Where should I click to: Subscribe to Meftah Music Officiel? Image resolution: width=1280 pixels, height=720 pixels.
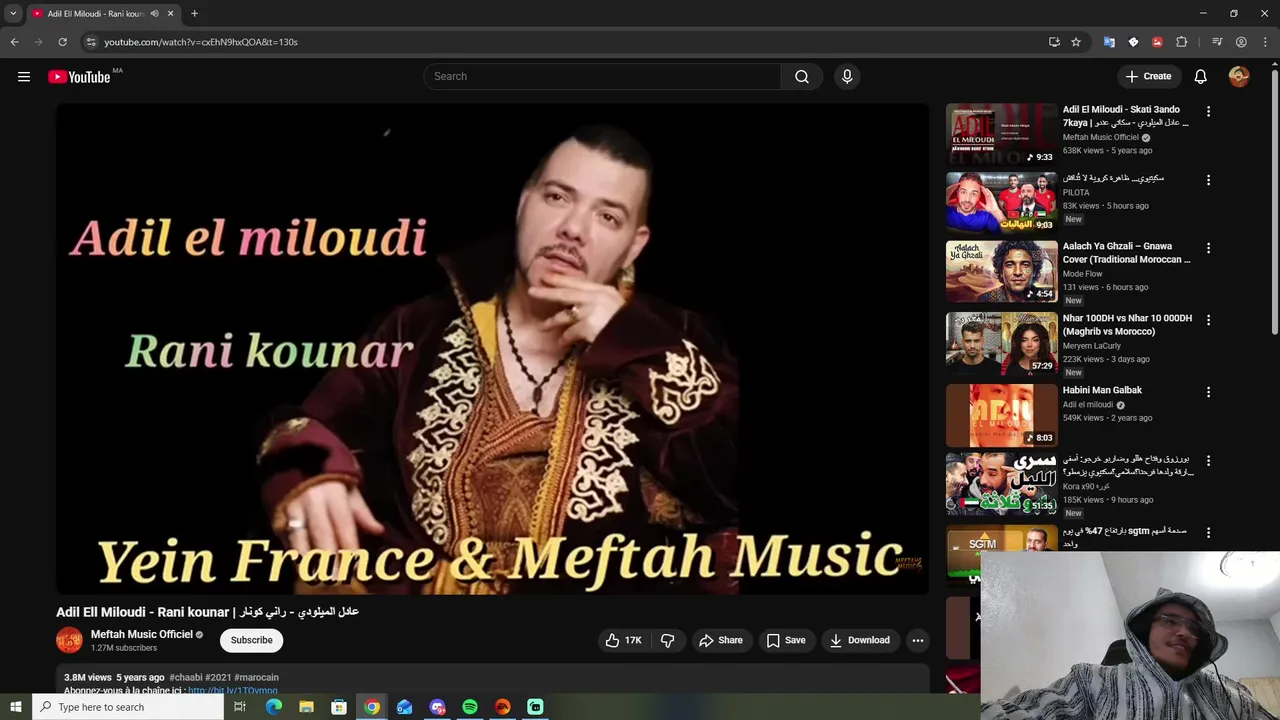(x=252, y=640)
